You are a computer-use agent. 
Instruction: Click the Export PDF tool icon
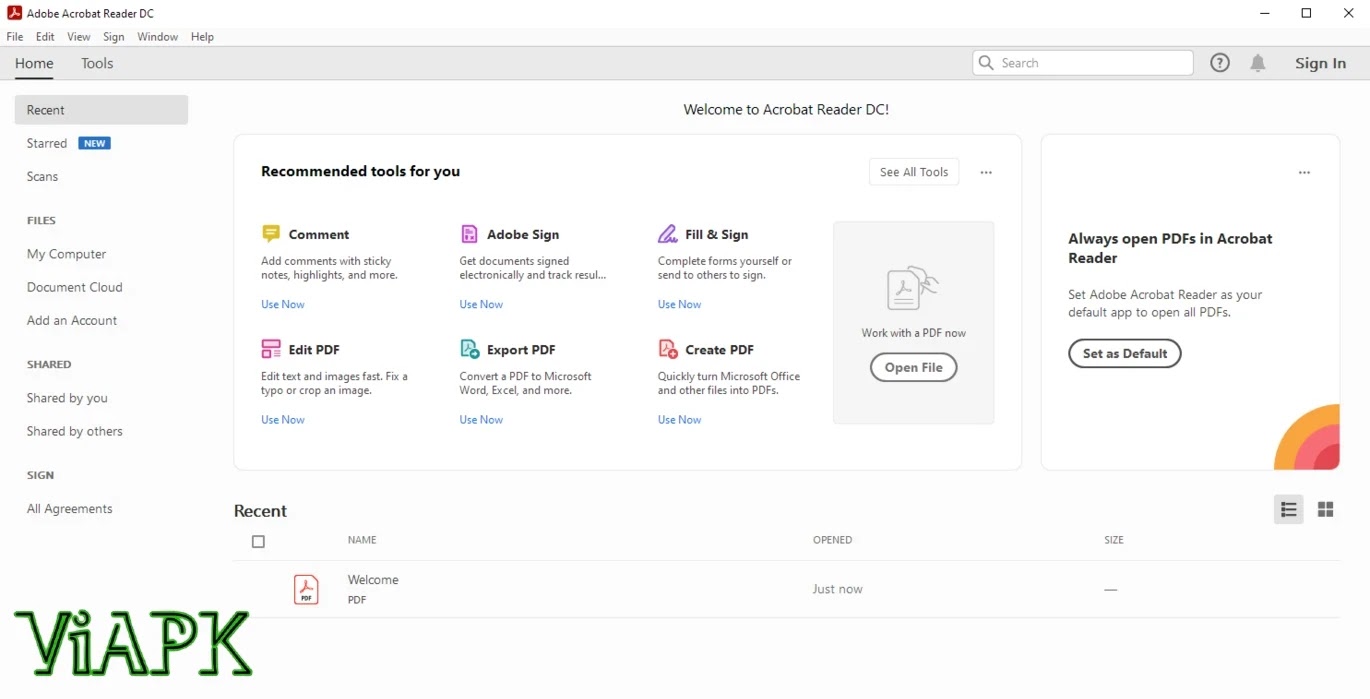(470, 349)
